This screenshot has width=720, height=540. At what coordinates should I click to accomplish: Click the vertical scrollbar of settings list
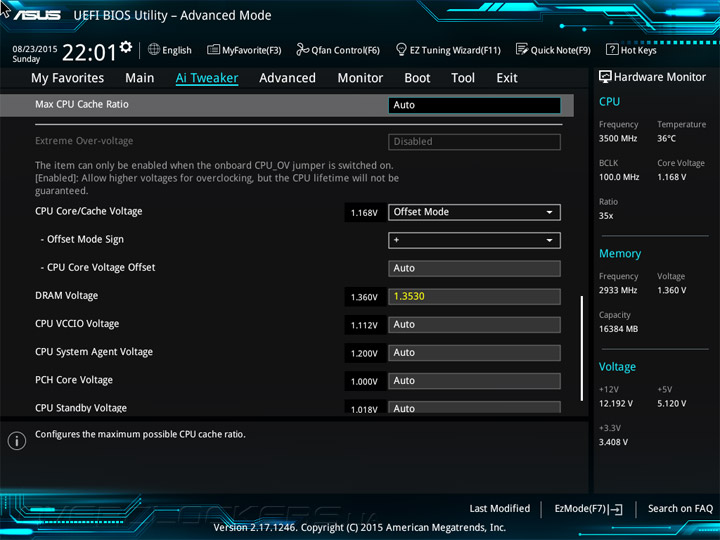pyautogui.click(x=582, y=349)
